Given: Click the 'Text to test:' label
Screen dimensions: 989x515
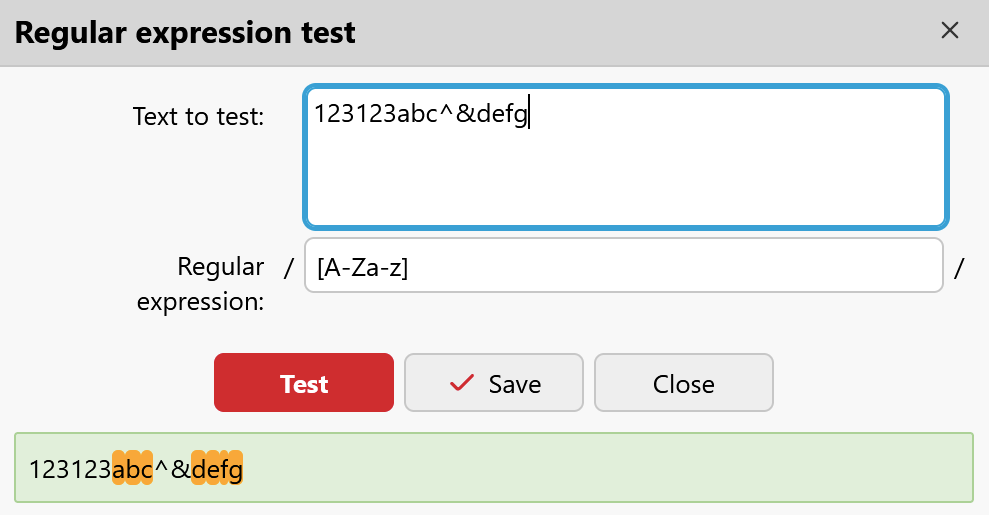Looking at the screenshot, I should (x=198, y=117).
